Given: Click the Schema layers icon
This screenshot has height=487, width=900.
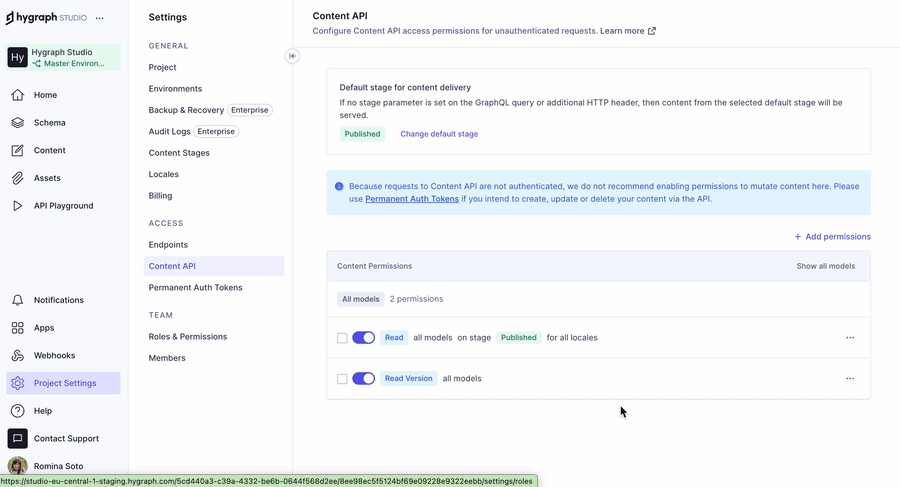Looking at the screenshot, I should click(18, 122).
